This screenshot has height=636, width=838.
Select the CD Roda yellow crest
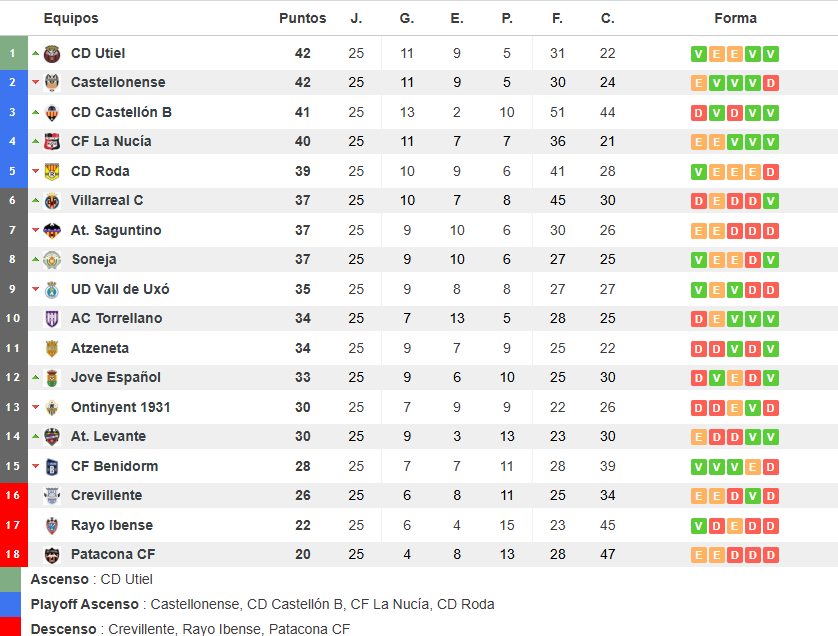52,172
